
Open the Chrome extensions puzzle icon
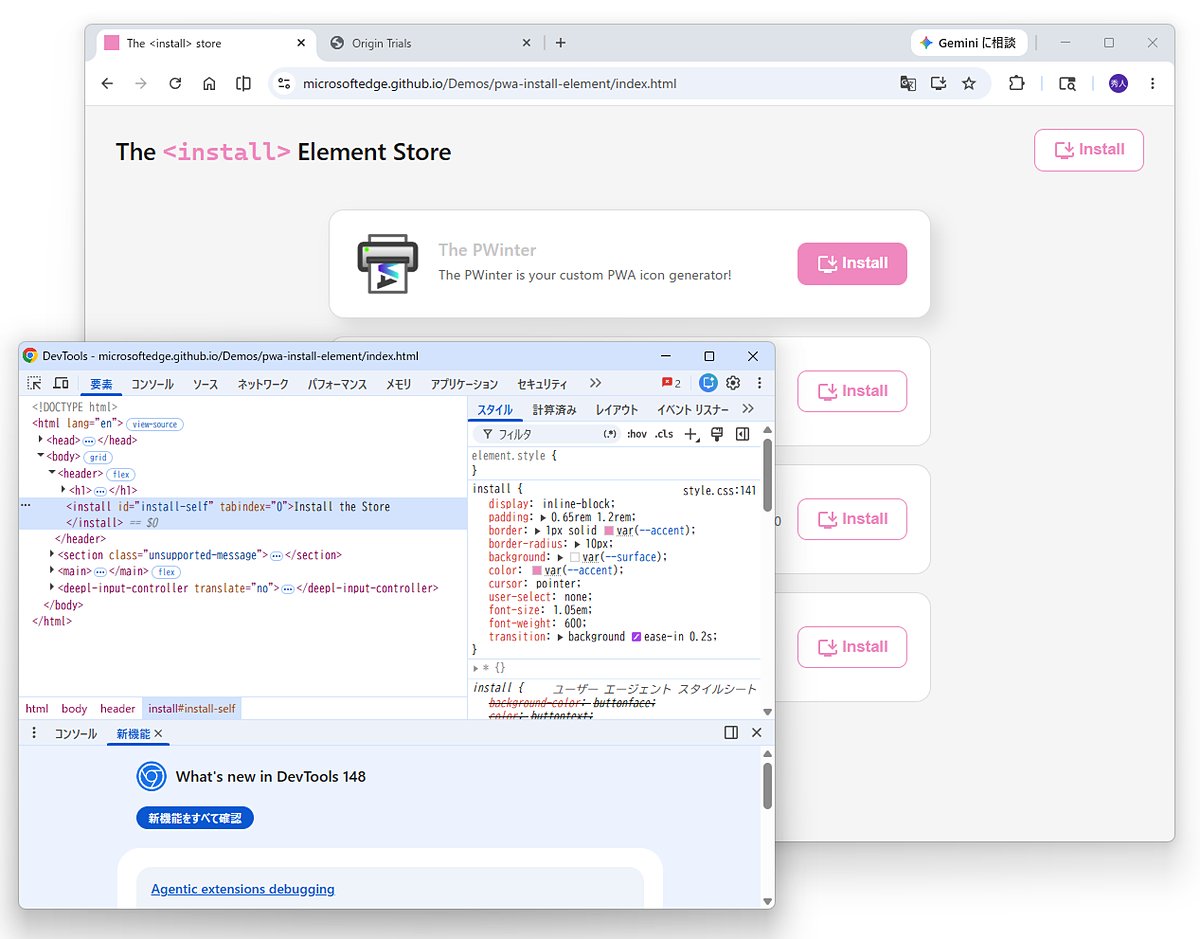(1017, 84)
